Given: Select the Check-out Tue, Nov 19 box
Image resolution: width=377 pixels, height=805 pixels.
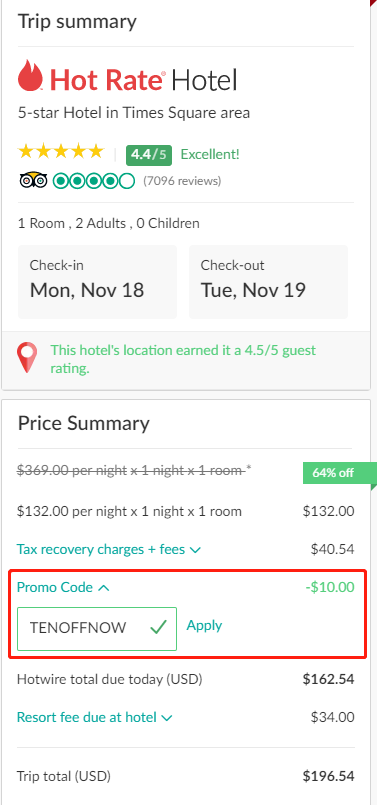Looking at the screenshot, I should (x=268, y=281).
